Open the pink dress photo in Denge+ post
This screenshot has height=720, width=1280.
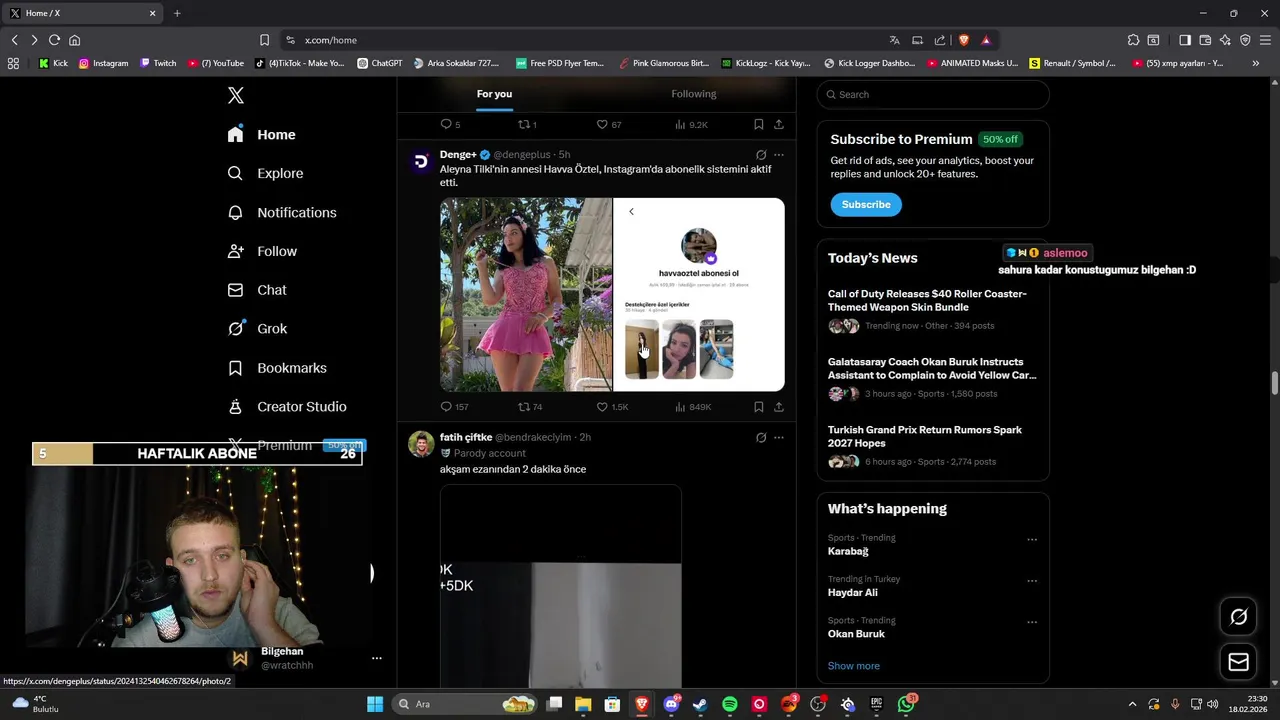click(x=526, y=294)
